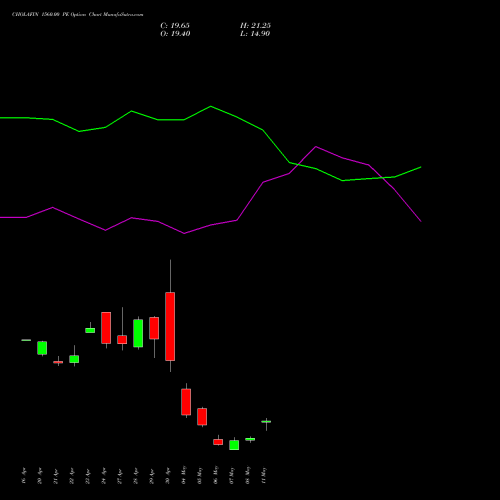The width and height of the screenshot is (500, 500).
Task: Click the 21 Apr date label
Action: [x=56, y=476]
